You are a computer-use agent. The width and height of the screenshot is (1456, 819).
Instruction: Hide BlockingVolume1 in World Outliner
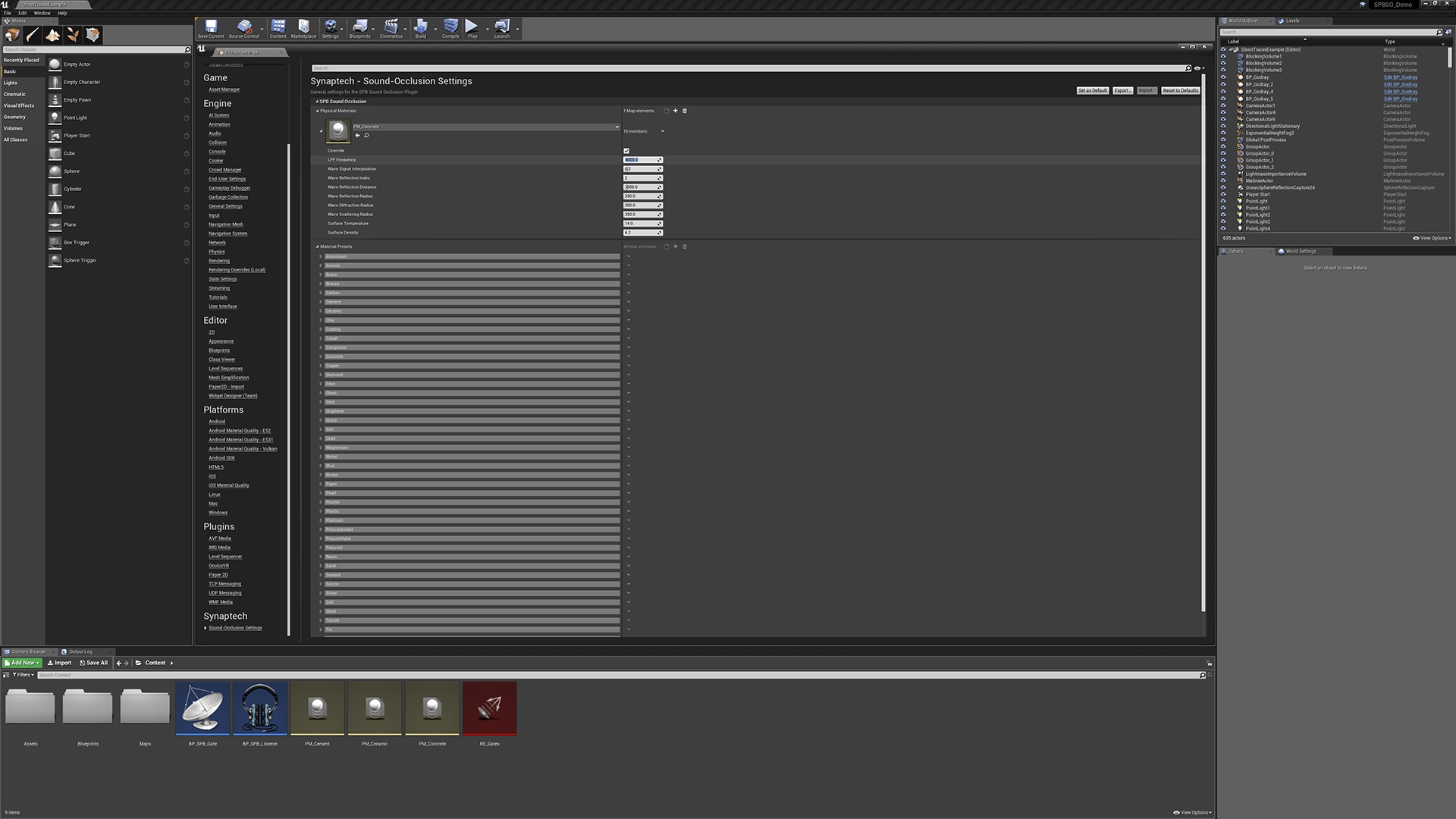(1222, 56)
